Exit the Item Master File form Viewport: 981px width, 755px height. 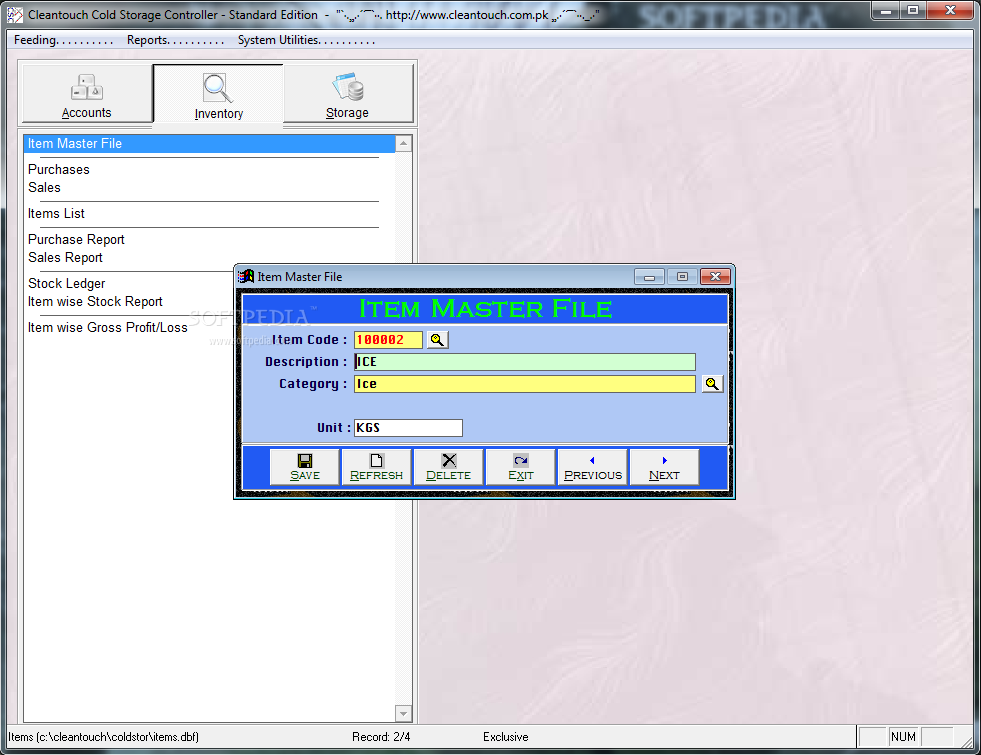(521, 467)
